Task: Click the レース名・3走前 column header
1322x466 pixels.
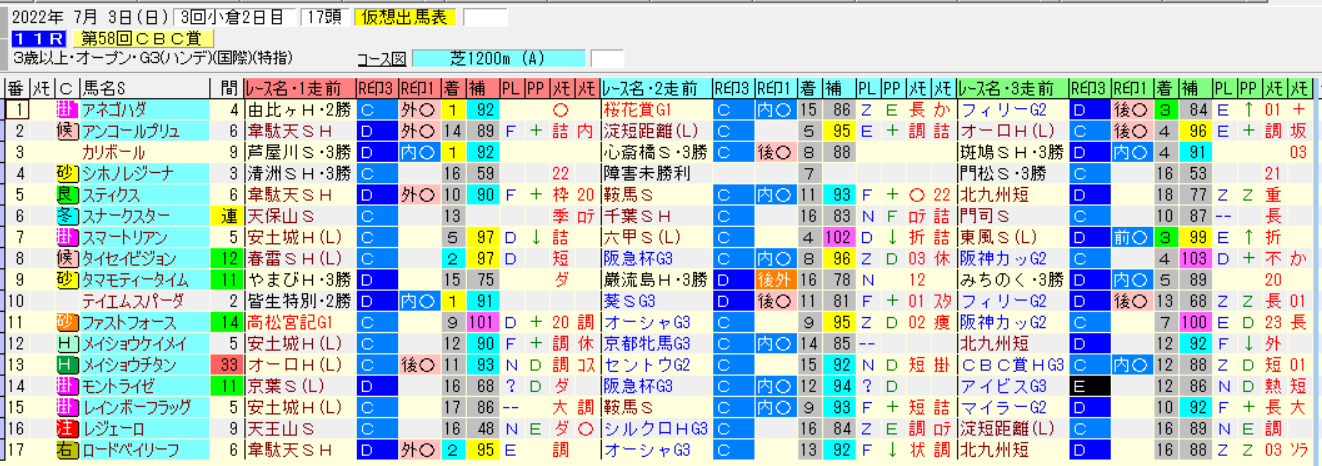Action: 1012,88
